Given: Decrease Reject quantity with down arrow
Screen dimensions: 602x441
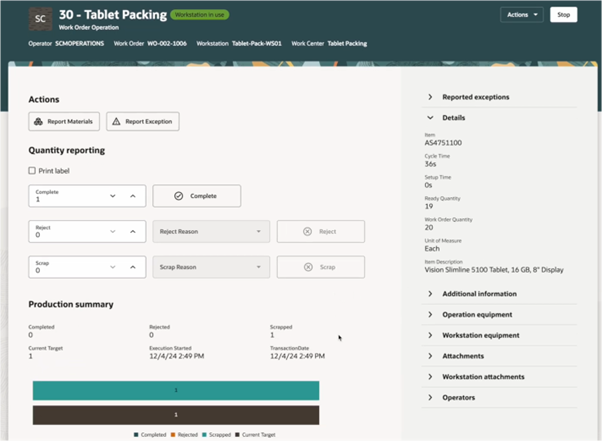Looking at the screenshot, I should (112, 231).
